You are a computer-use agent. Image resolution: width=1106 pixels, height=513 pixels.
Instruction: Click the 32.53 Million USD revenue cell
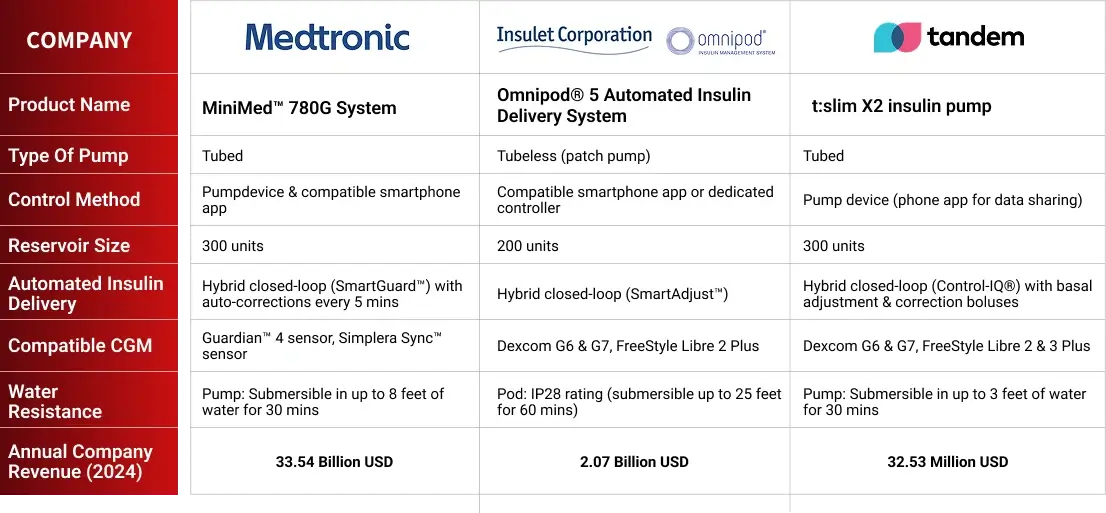tap(947, 462)
